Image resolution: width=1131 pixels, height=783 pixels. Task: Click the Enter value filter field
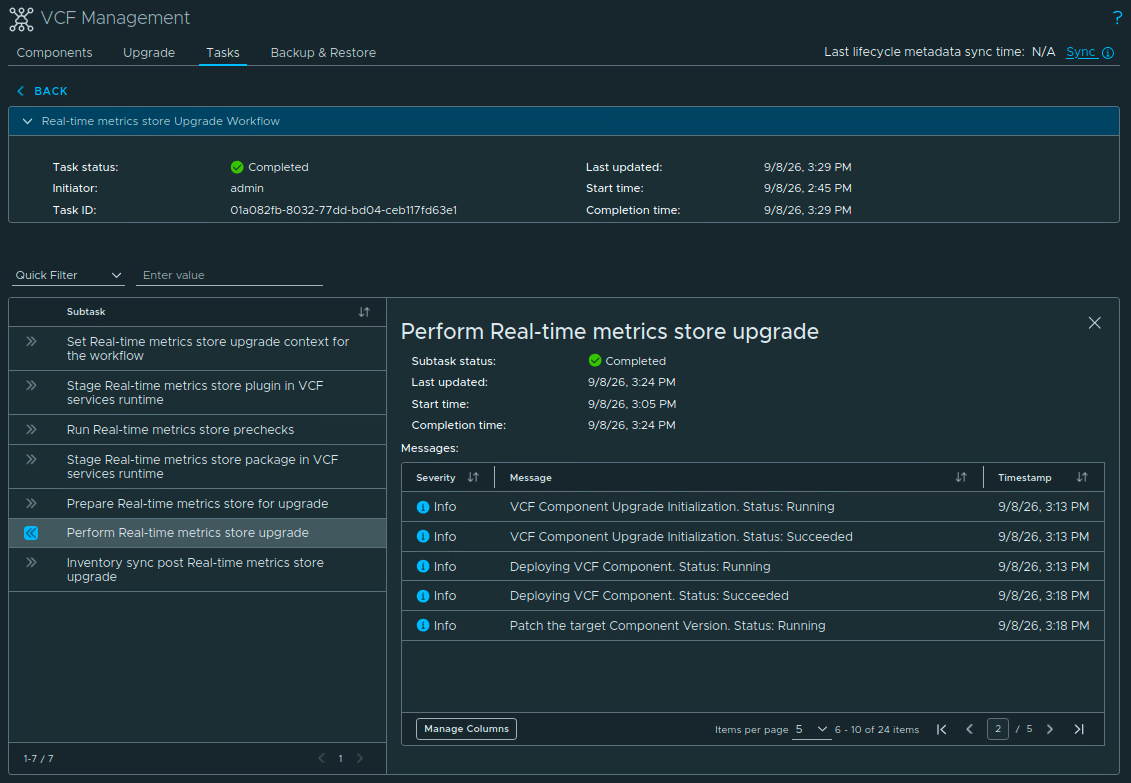coord(229,275)
